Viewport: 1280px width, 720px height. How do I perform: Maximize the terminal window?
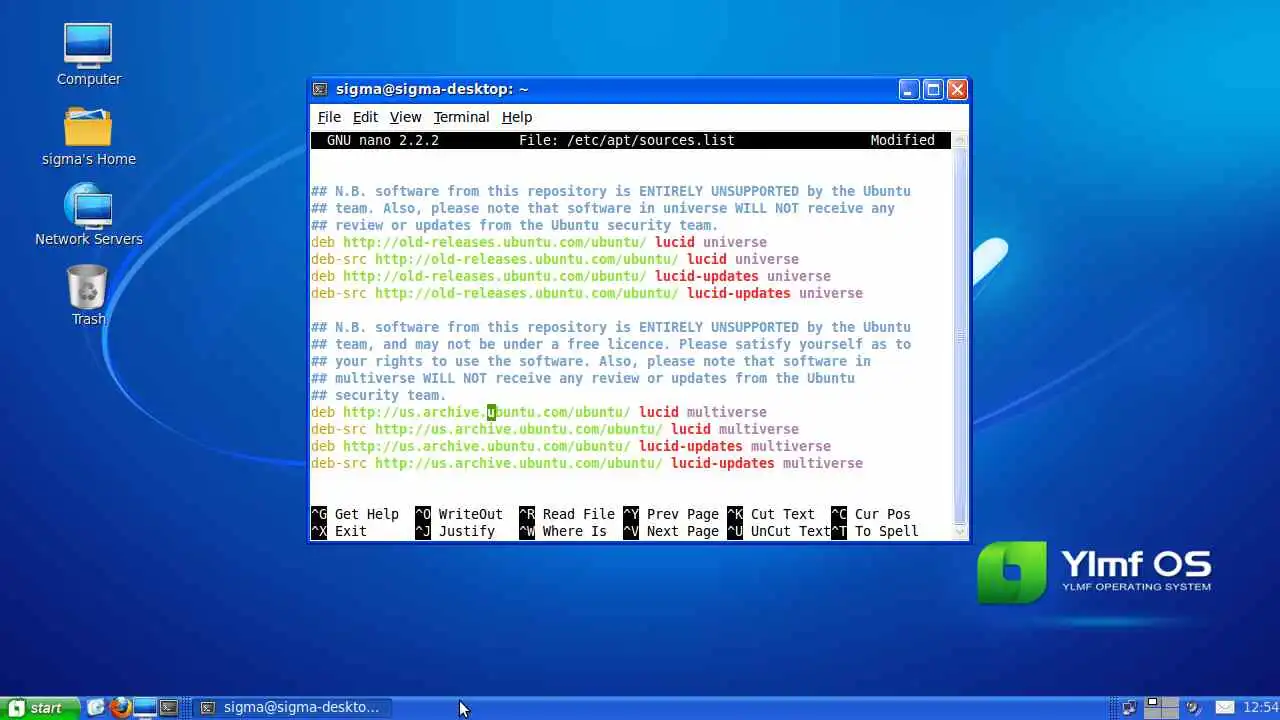point(933,89)
